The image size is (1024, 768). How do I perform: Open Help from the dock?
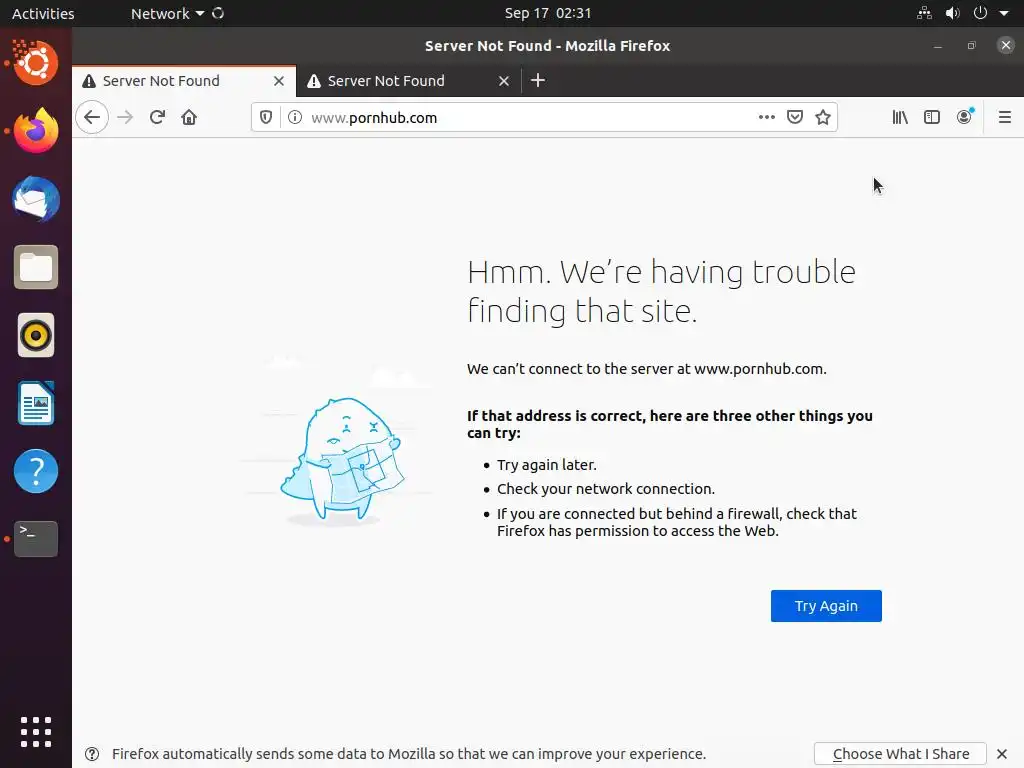36,471
